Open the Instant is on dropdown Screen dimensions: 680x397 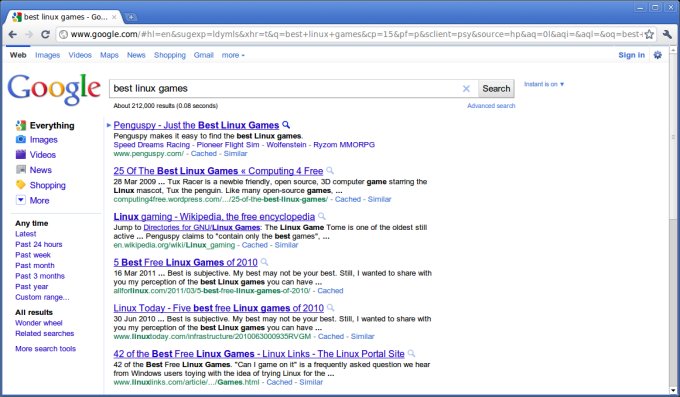[544, 84]
